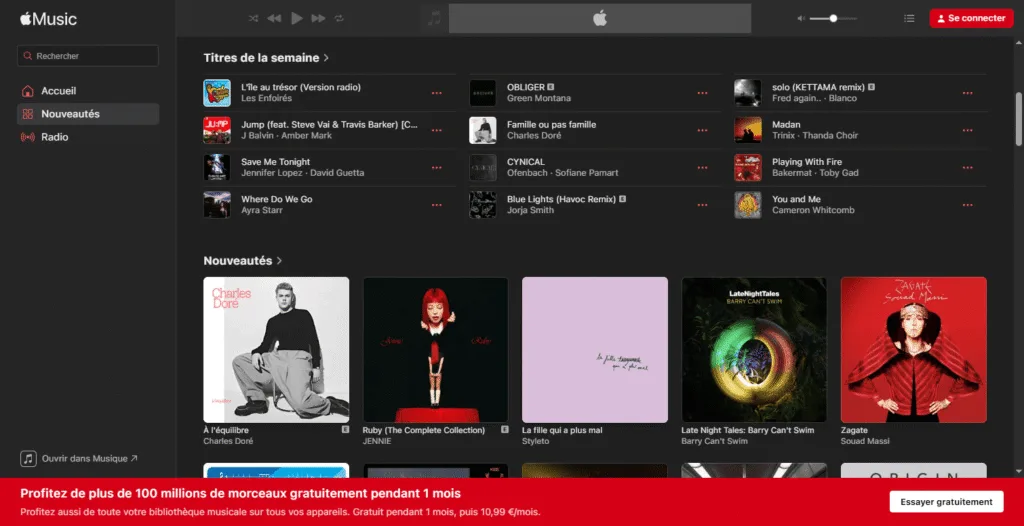Mute using the volume speaker icon
1024x526 pixels.
(801, 18)
